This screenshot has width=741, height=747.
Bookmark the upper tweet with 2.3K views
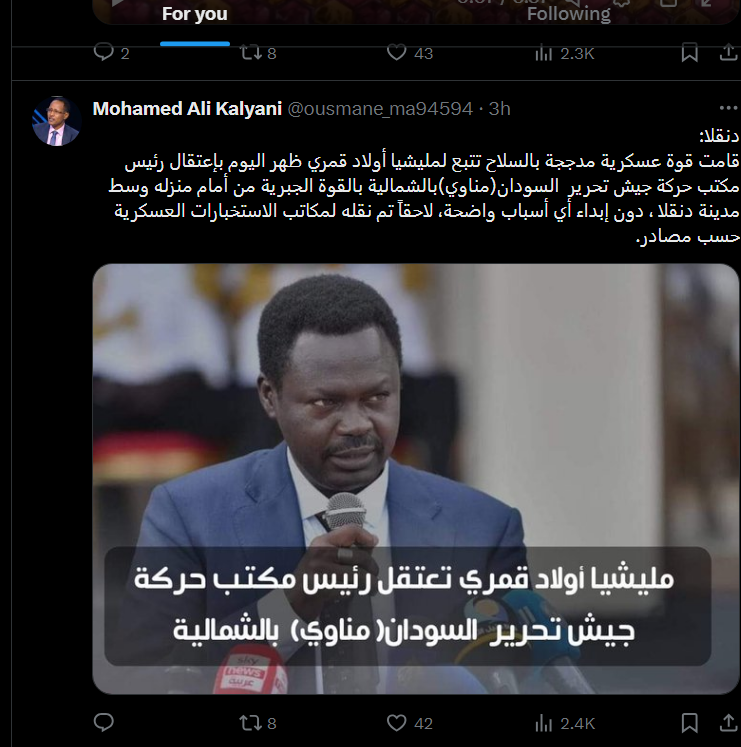tap(689, 52)
